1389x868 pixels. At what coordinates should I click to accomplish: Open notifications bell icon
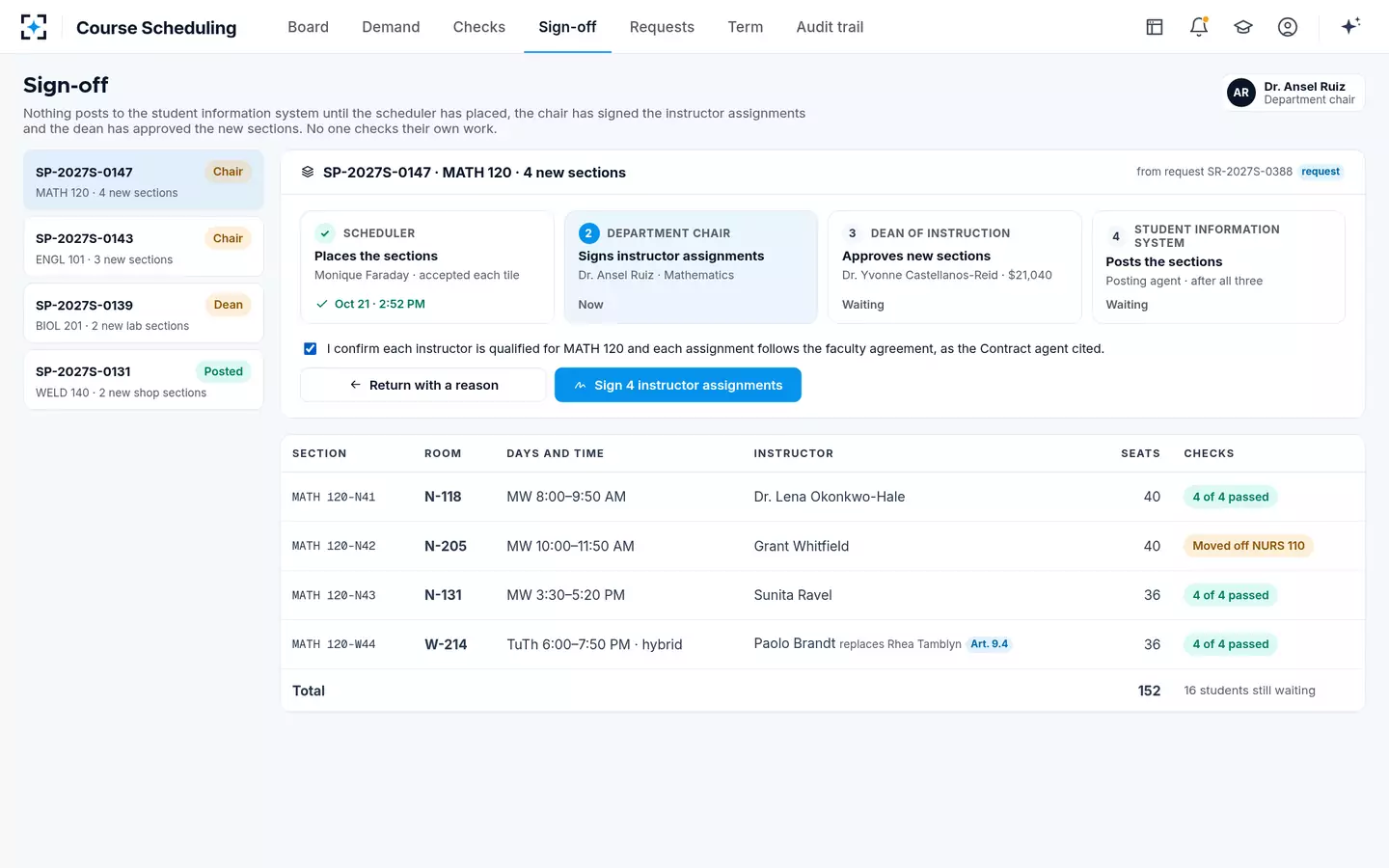[x=1199, y=27]
